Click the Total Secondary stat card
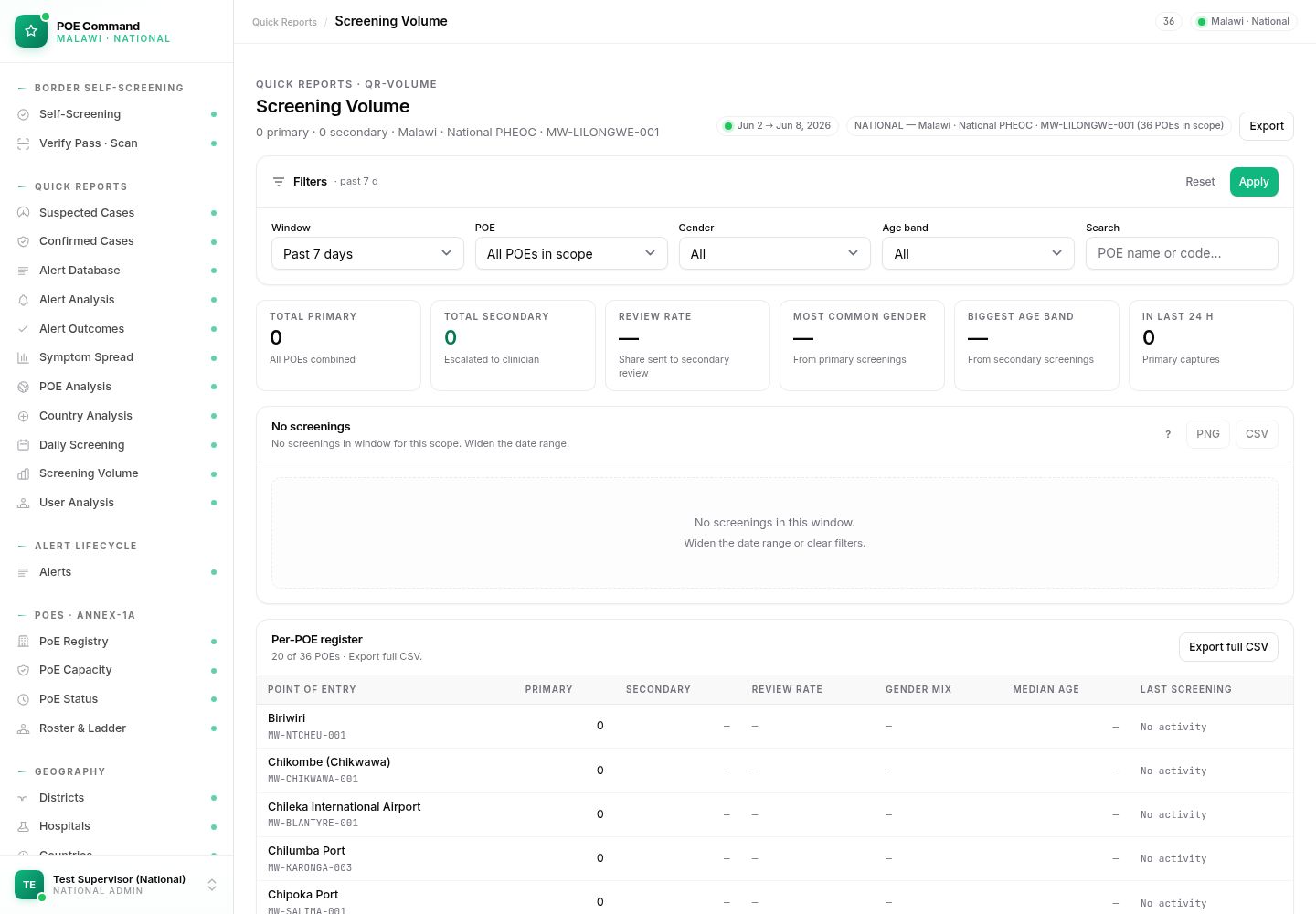The image size is (1316, 914). point(513,345)
